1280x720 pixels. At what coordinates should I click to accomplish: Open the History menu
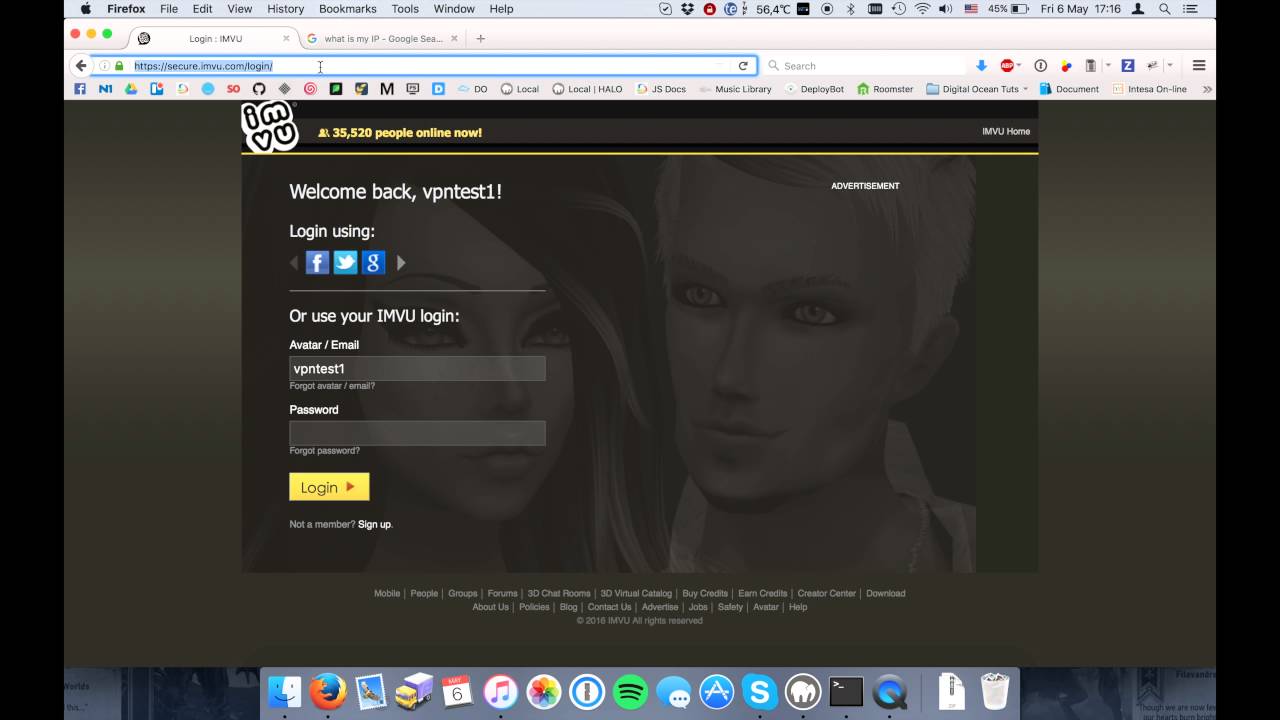click(x=285, y=9)
